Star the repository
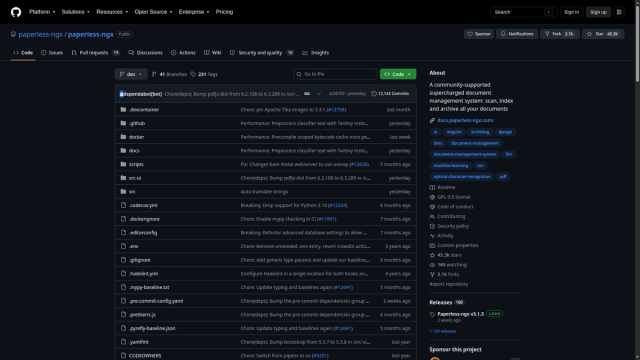Screen dimensions: 640x360 click(x=603, y=34)
